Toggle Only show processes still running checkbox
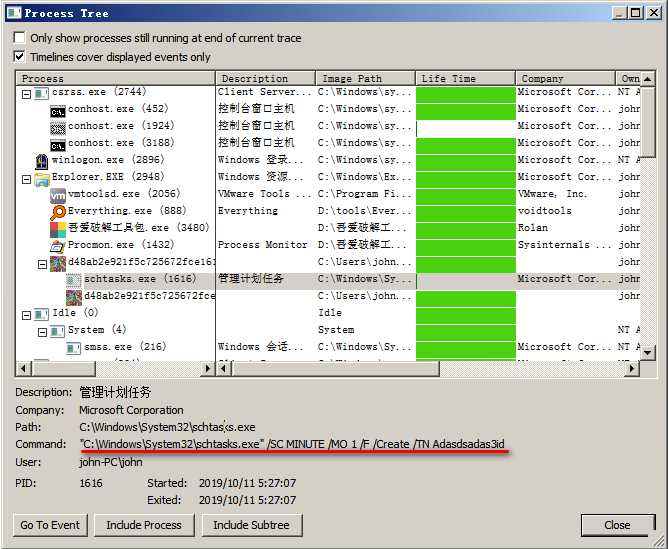 tap(19, 37)
